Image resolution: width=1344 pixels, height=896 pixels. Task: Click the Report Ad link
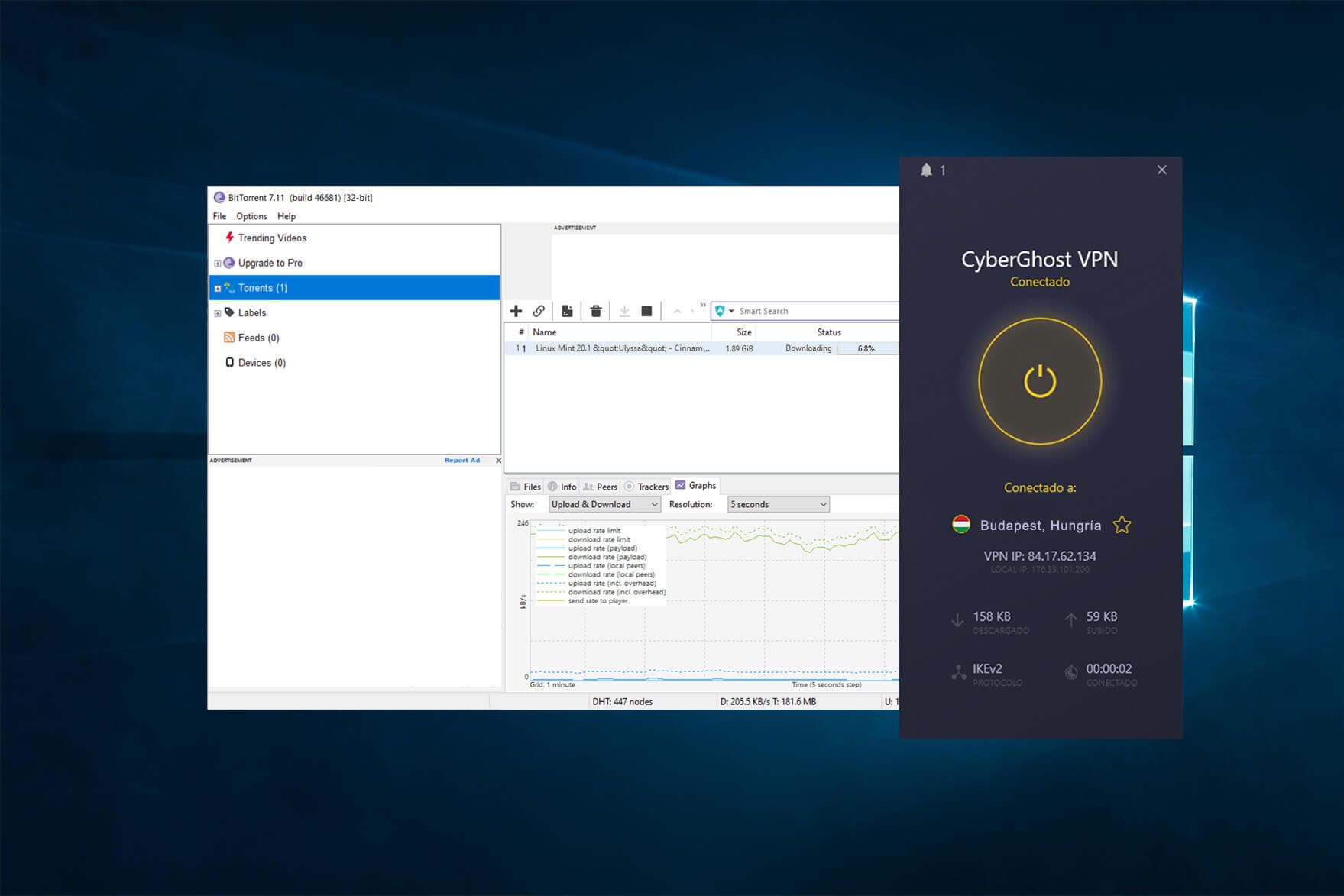click(x=462, y=460)
